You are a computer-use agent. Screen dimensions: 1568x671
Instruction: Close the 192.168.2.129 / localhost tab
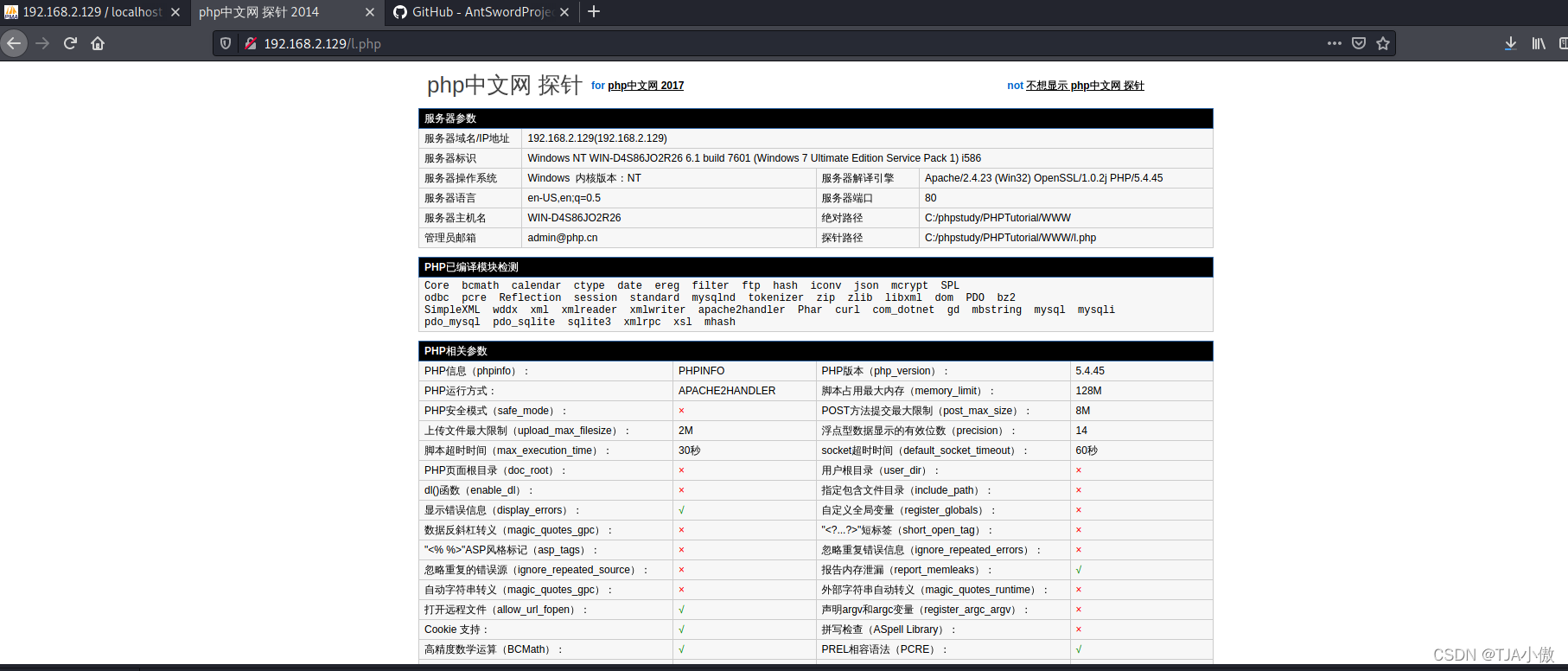pos(175,12)
